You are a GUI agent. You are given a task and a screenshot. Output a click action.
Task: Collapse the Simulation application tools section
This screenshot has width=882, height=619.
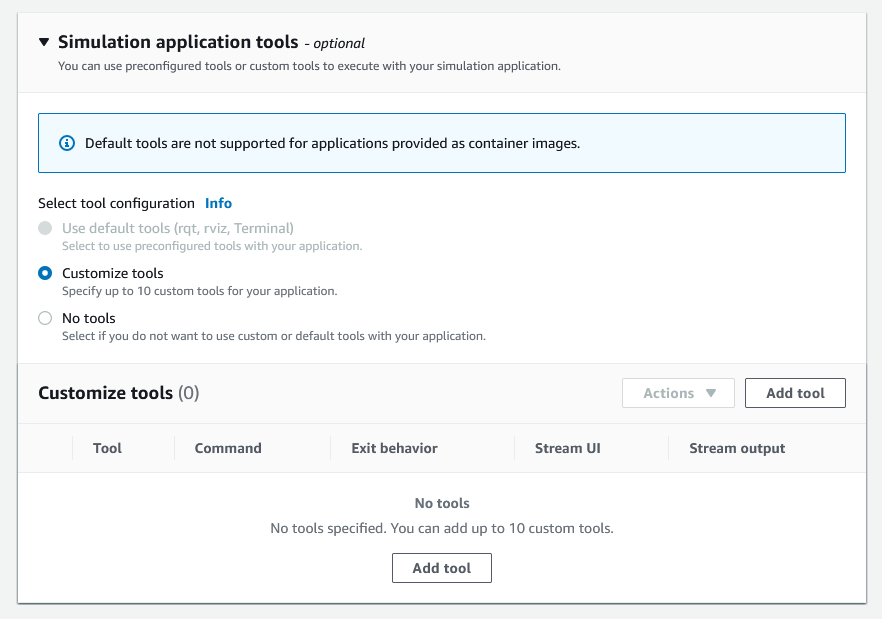tap(44, 43)
